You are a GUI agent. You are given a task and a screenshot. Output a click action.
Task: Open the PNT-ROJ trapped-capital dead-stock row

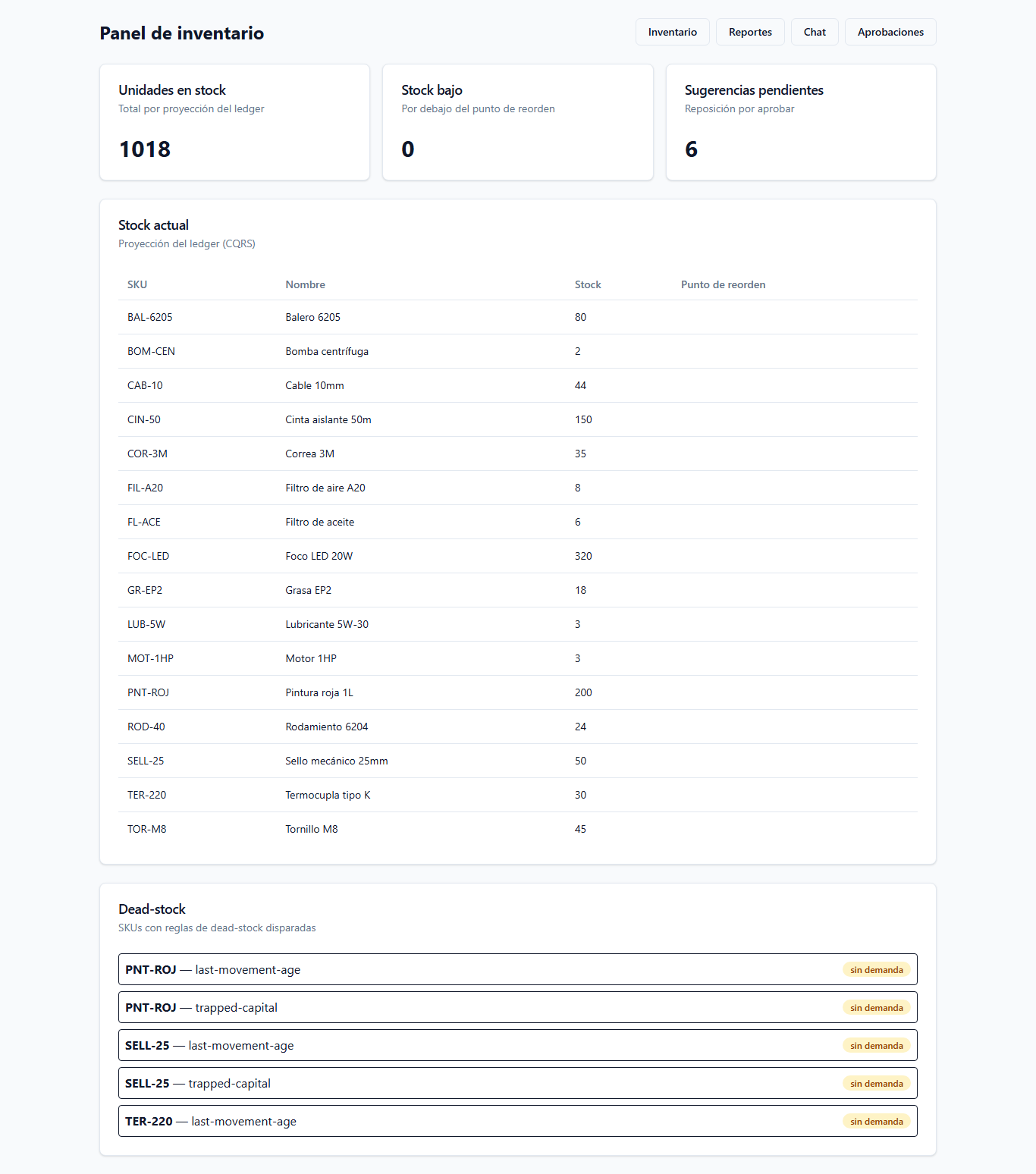tap(518, 1007)
